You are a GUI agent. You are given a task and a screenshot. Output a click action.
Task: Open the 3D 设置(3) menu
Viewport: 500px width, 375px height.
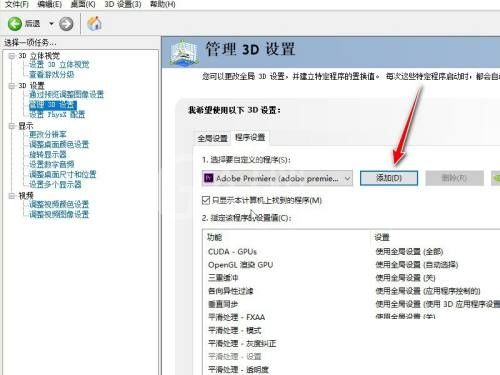click(123, 4)
